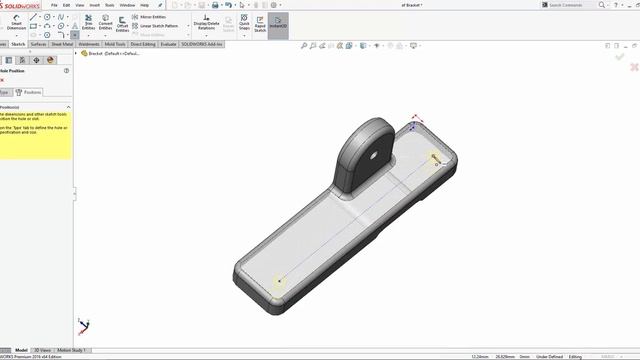
Task: Click the Search Commands field
Action: pyautogui.click(x=569, y=5)
